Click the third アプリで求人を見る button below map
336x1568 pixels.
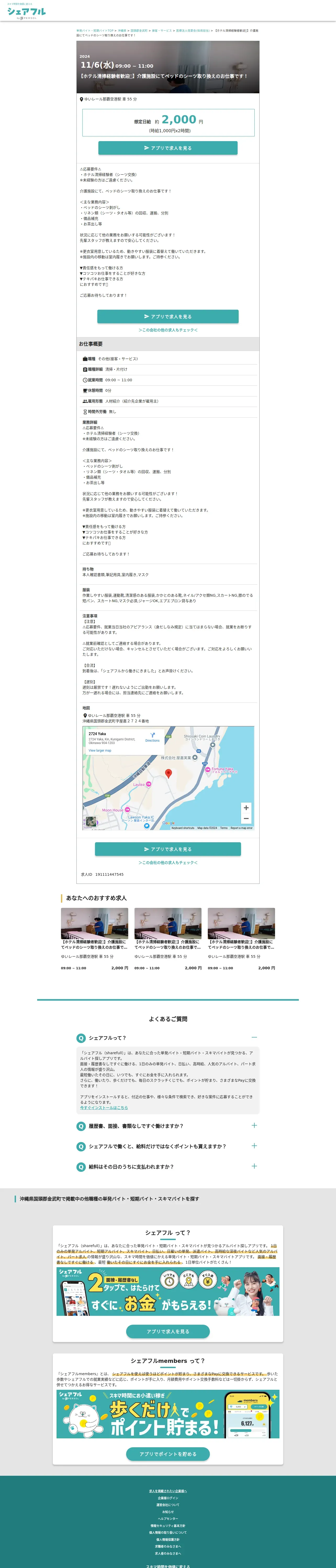[x=168, y=849]
